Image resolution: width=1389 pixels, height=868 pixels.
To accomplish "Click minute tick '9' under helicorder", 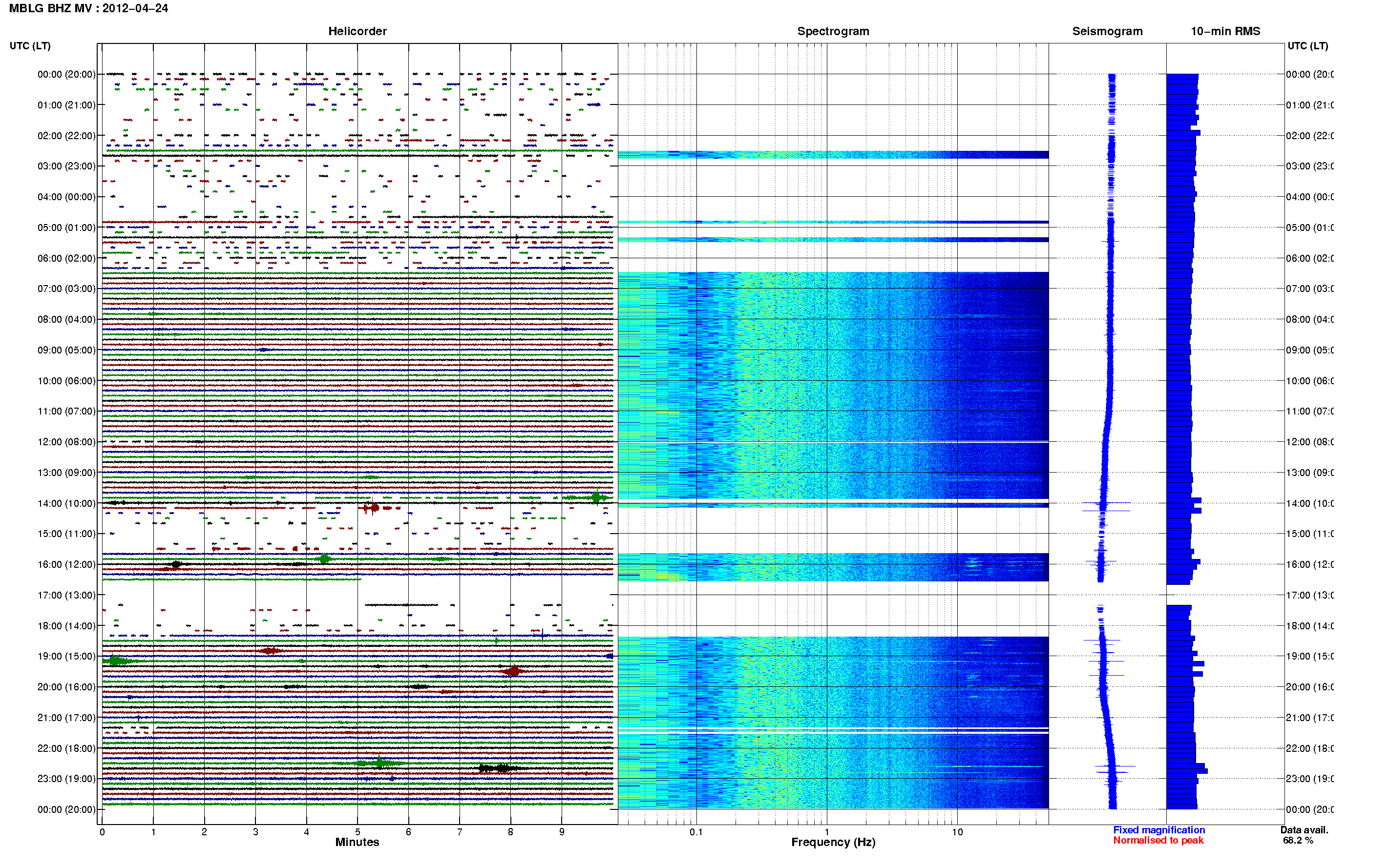I will [x=562, y=832].
